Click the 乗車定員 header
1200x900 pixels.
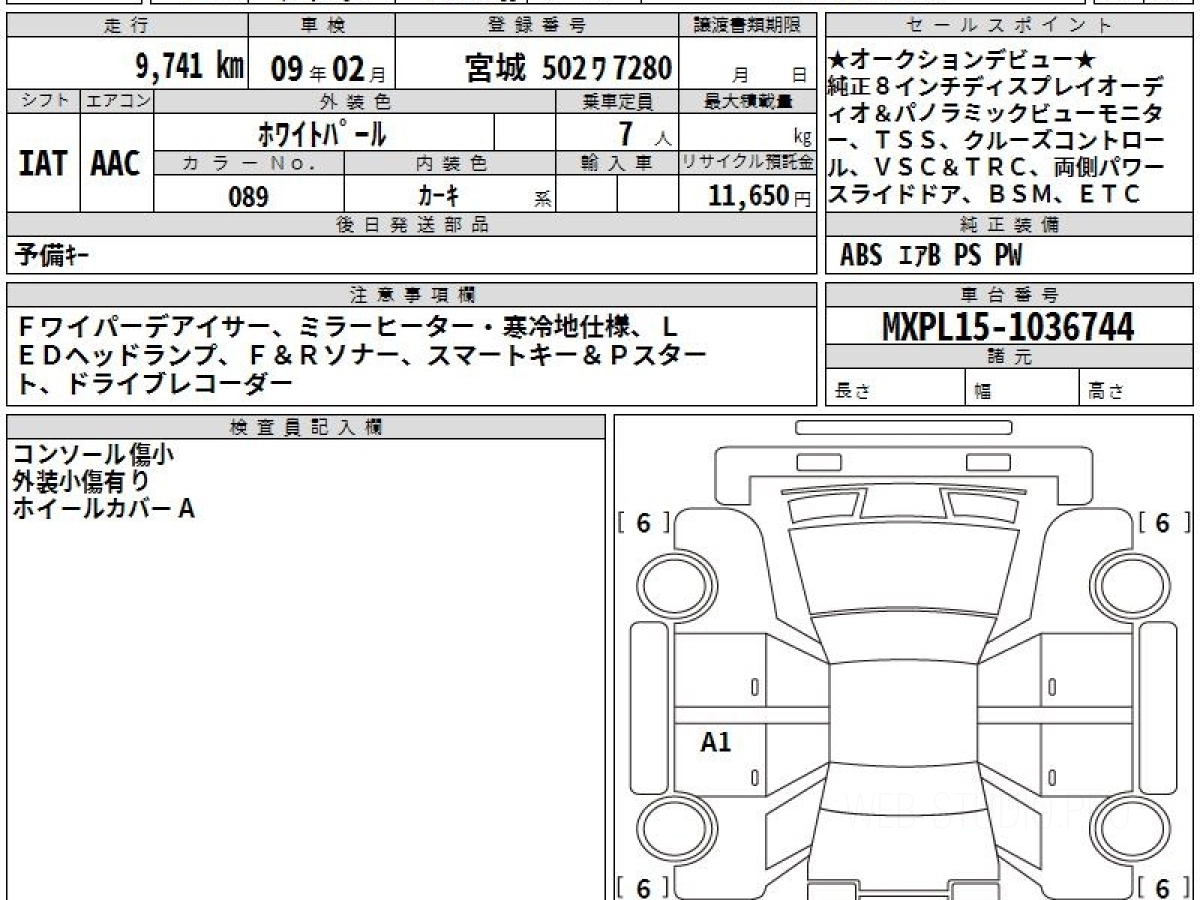pos(617,101)
